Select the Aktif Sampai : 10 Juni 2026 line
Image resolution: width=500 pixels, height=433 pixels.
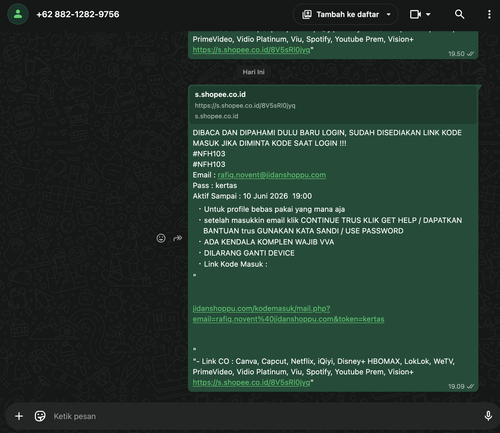[252, 196]
